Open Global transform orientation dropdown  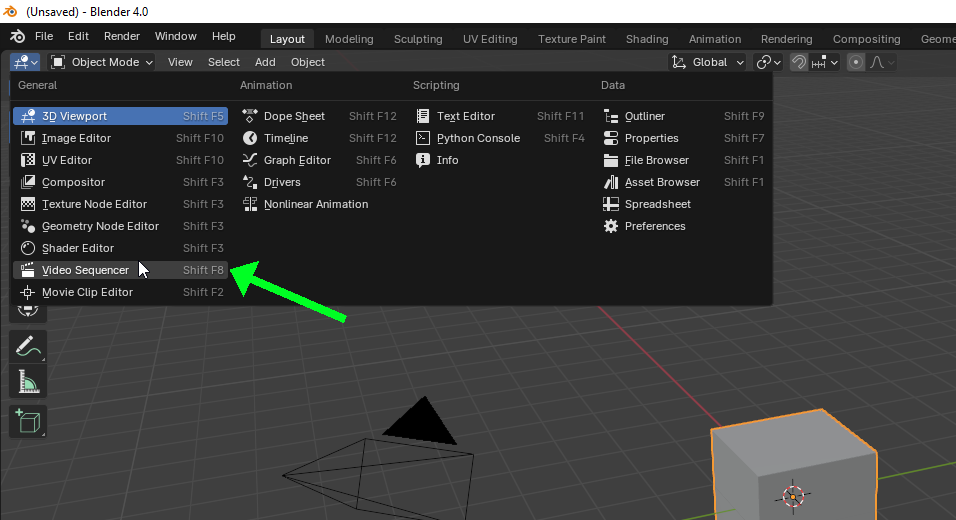pyautogui.click(x=708, y=62)
